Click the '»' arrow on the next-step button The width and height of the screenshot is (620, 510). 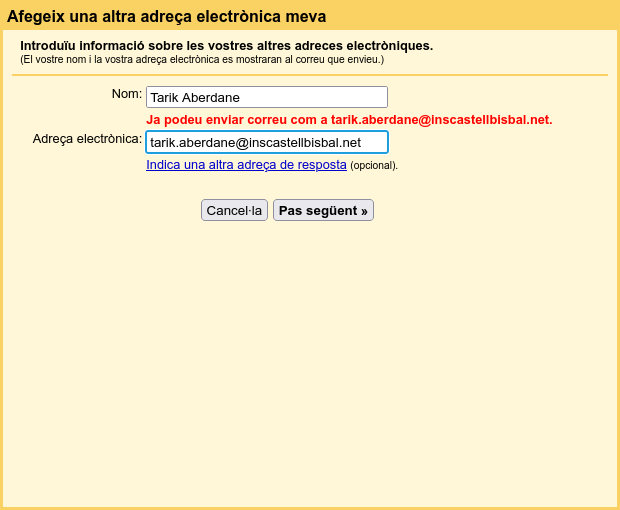[365, 211]
